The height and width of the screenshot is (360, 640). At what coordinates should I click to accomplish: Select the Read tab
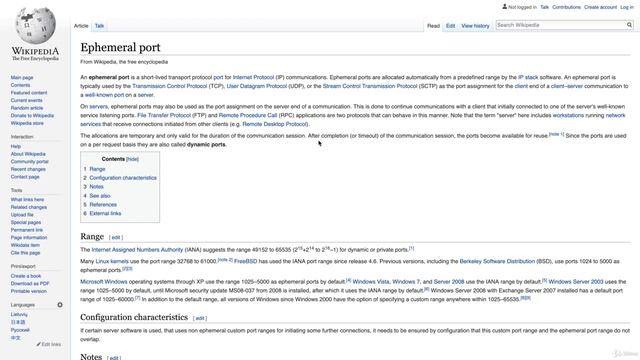click(433, 26)
